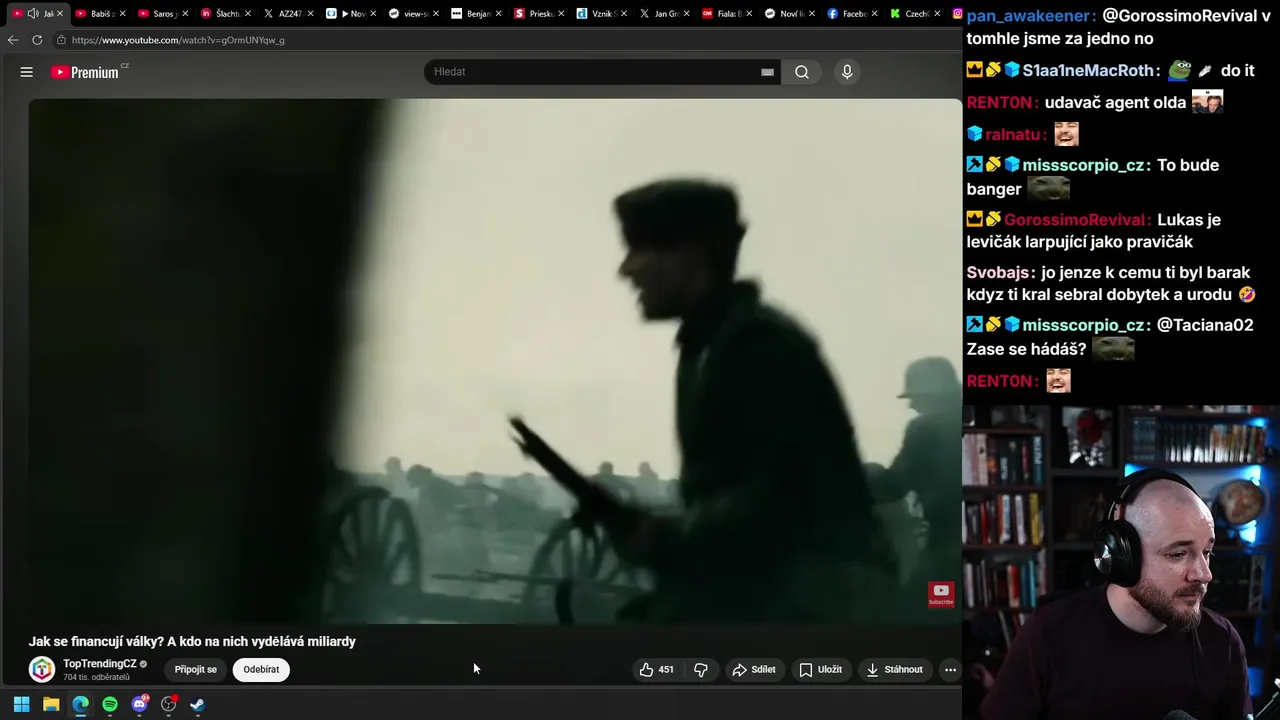The width and height of the screenshot is (1280, 720).
Task: Click username S1aa1neMacRoth in chat
Action: coord(1091,71)
